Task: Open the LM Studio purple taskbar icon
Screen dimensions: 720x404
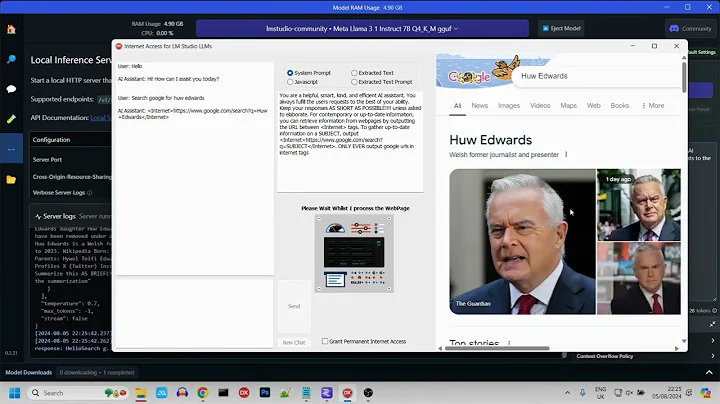Action: [x=326, y=393]
